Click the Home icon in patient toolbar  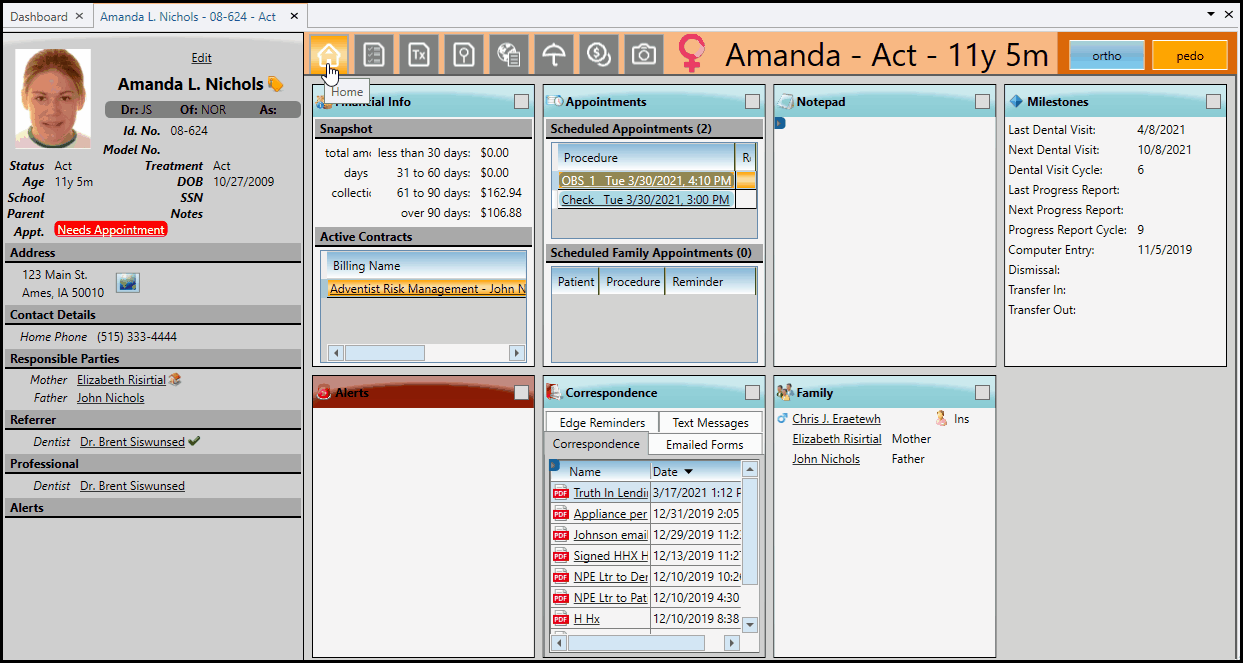[x=329, y=54]
